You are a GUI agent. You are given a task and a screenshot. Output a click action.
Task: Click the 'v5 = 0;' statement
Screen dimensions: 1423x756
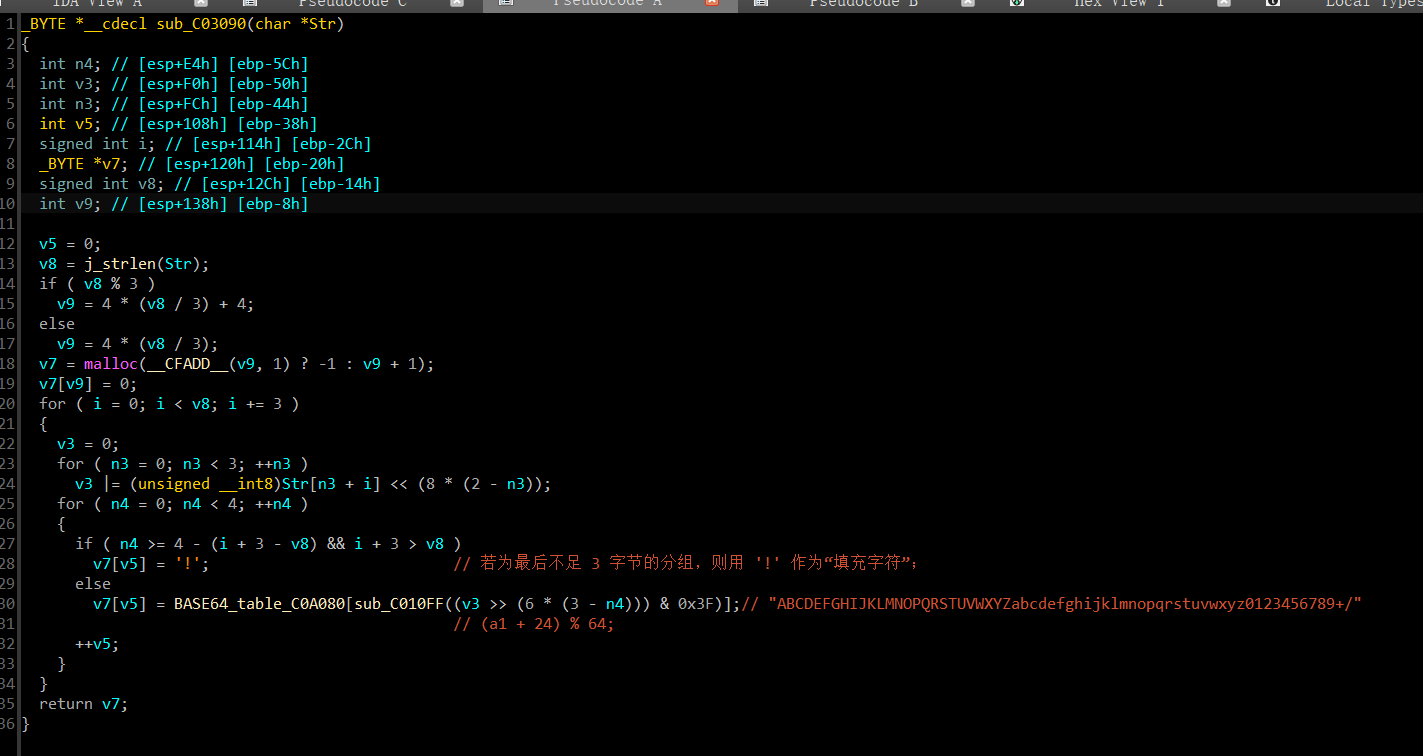pyautogui.click(x=71, y=244)
